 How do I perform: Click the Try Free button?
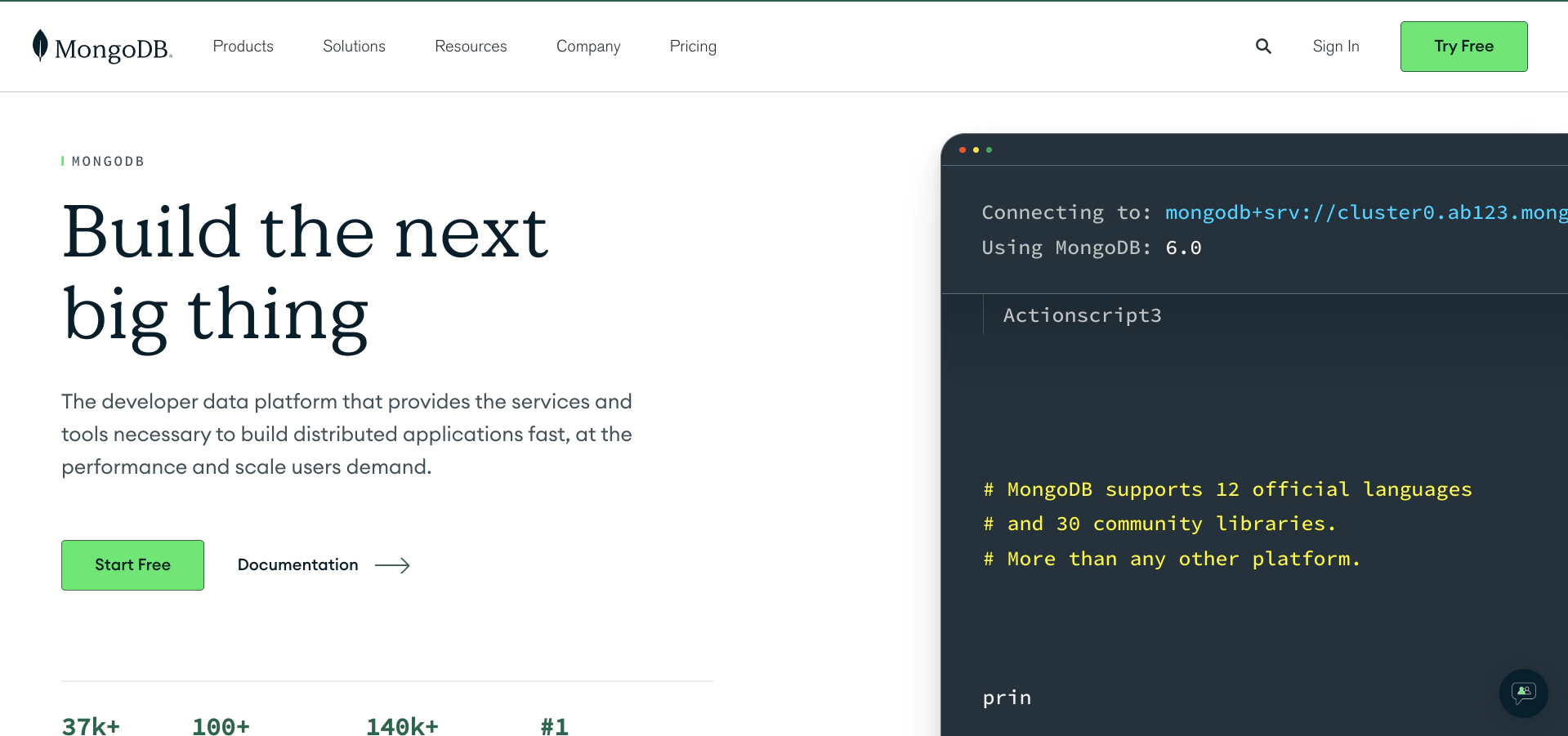tap(1463, 47)
